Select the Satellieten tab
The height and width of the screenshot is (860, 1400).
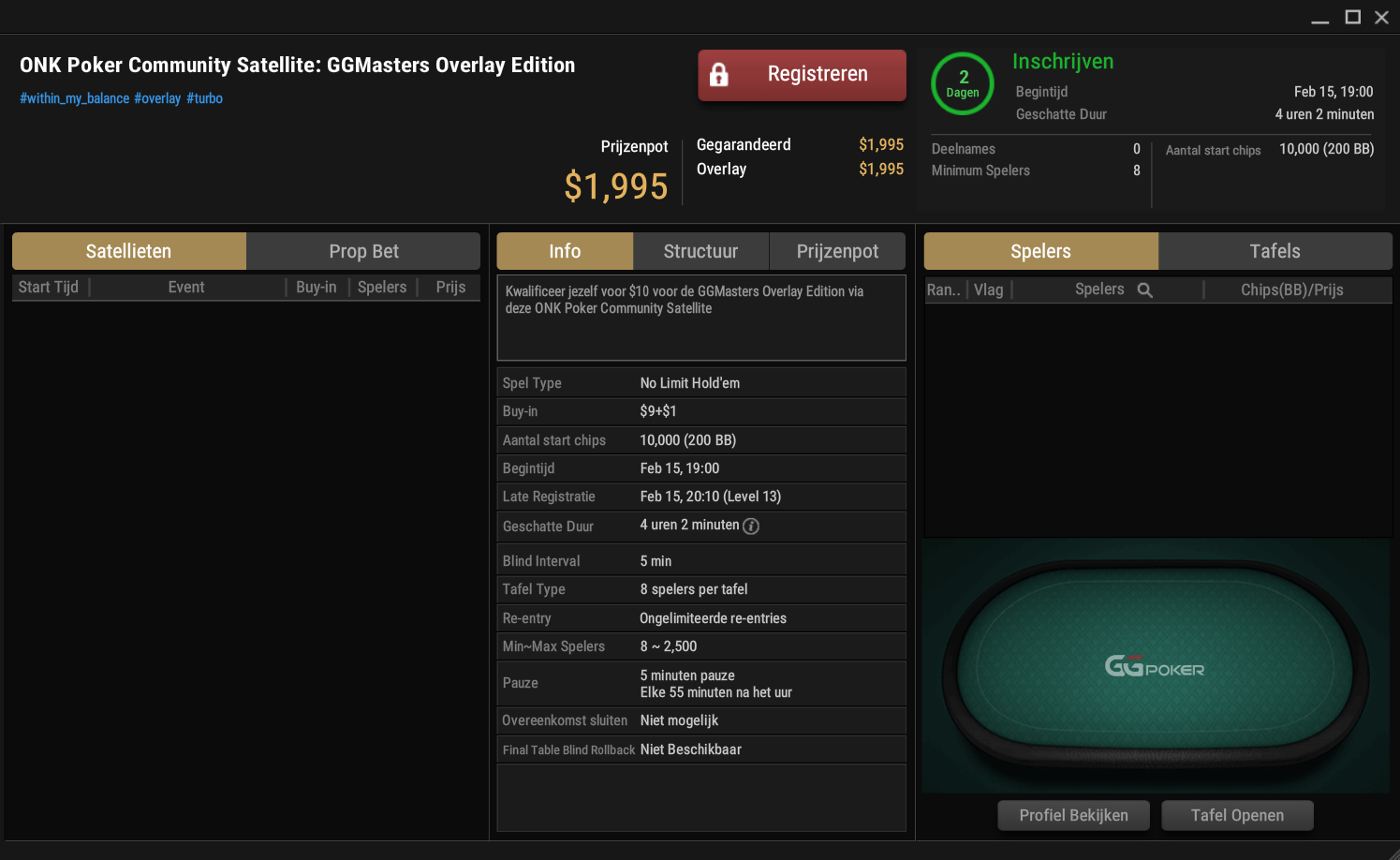[x=128, y=251]
